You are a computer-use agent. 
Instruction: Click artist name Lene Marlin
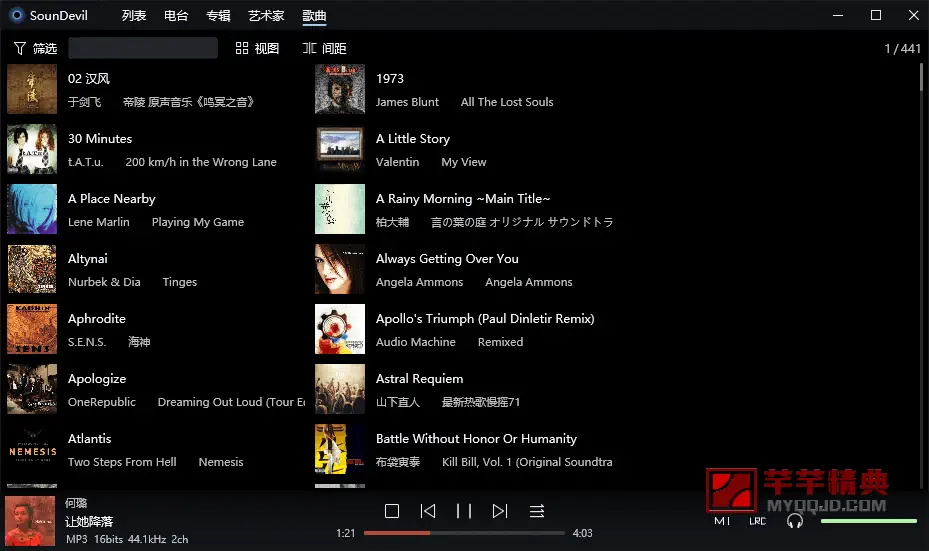point(98,222)
